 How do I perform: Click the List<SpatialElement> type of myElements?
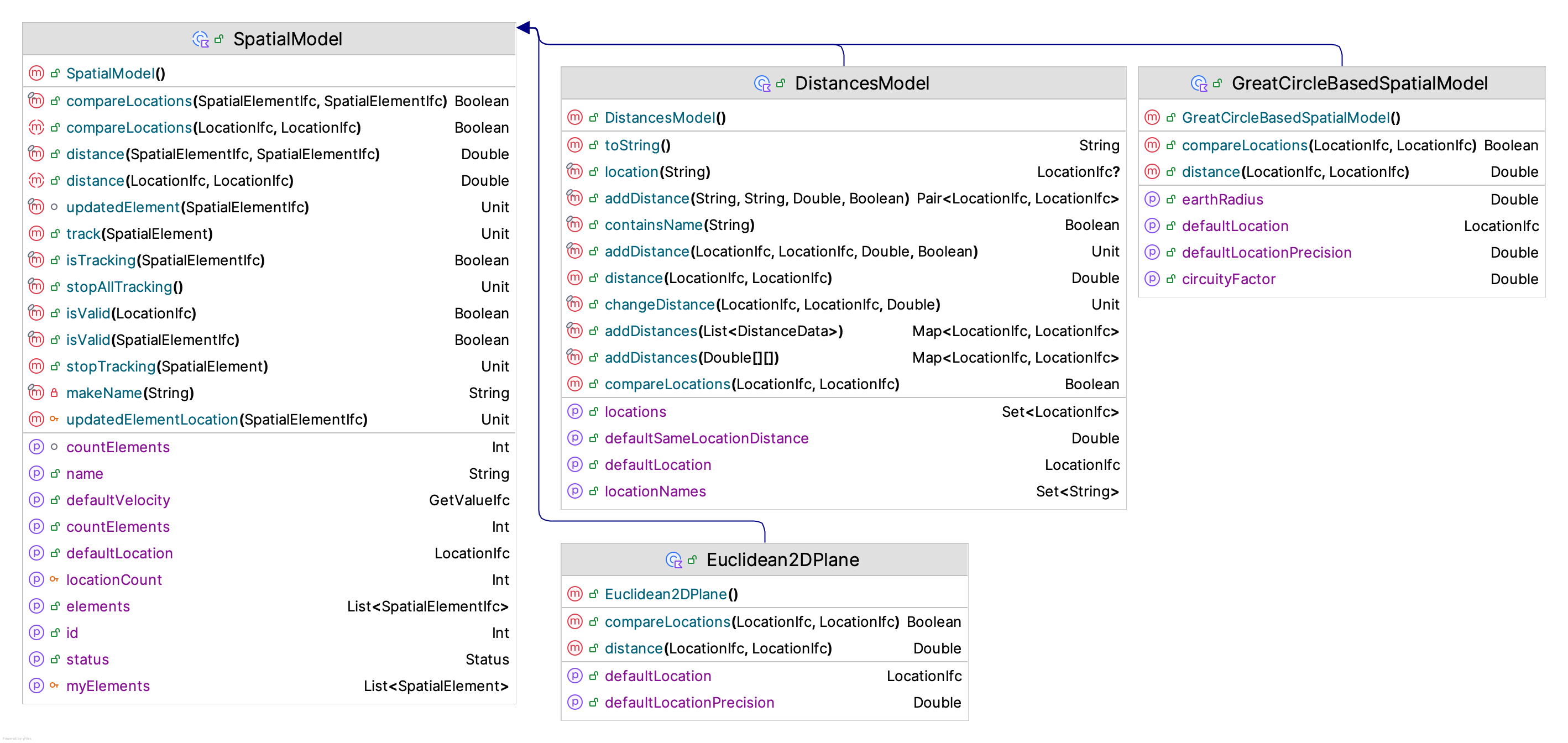pyautogui.click(x=436, y=687)
